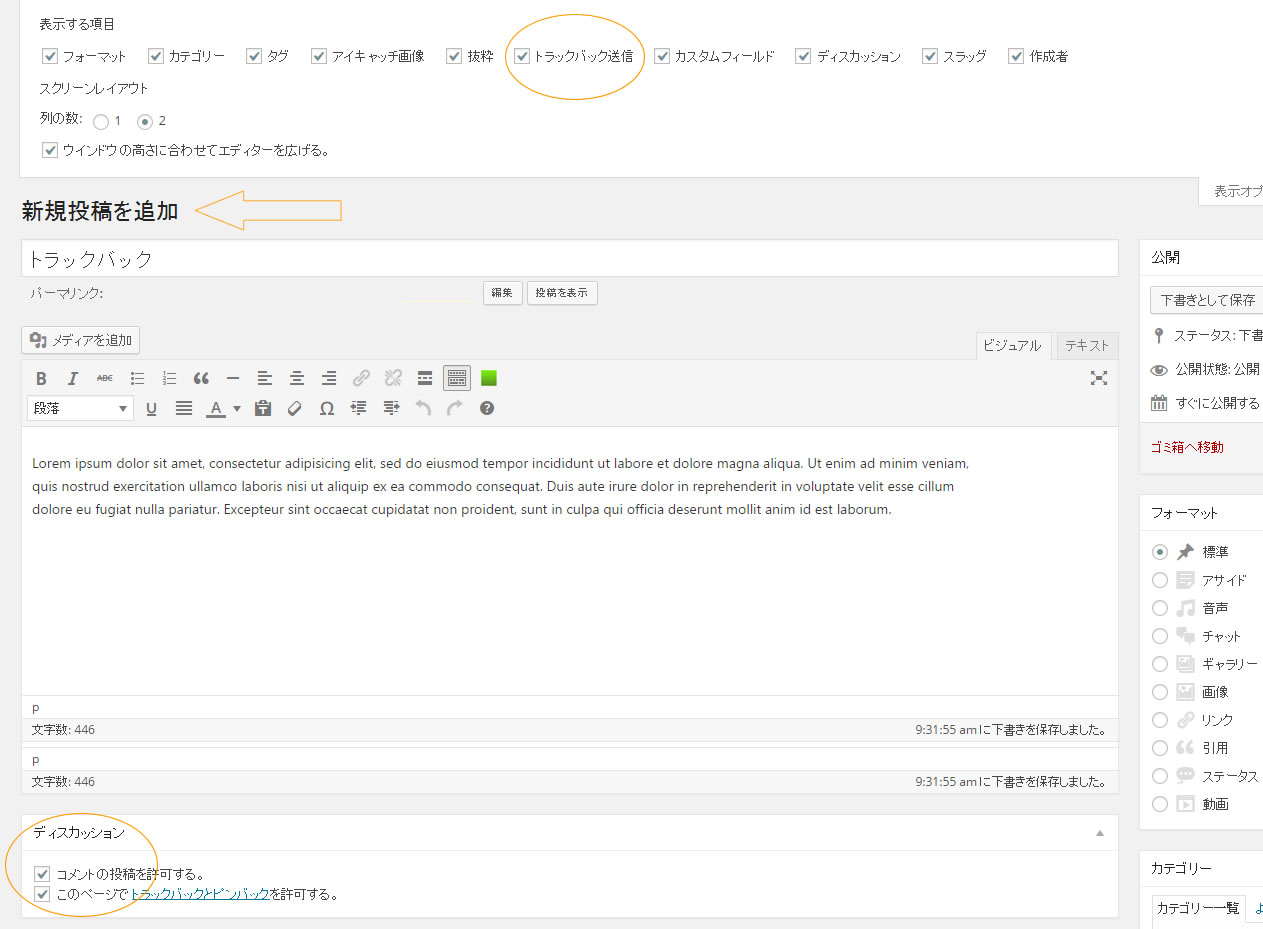Insert a special character with the omega icon
Image resolution: width=1263 pixels, height=929 pixels.
(x=326, y=408)
